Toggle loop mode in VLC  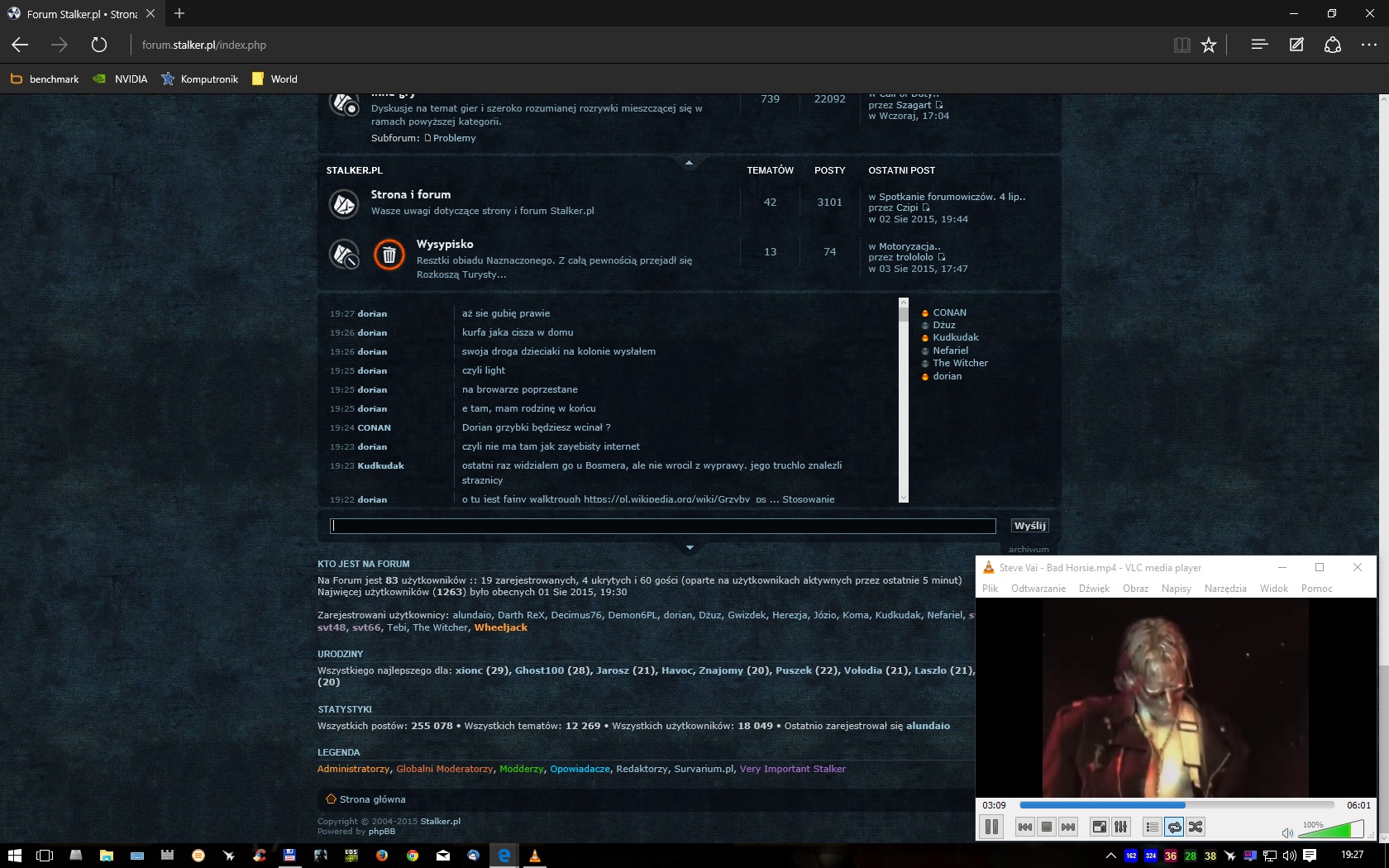1174,827
